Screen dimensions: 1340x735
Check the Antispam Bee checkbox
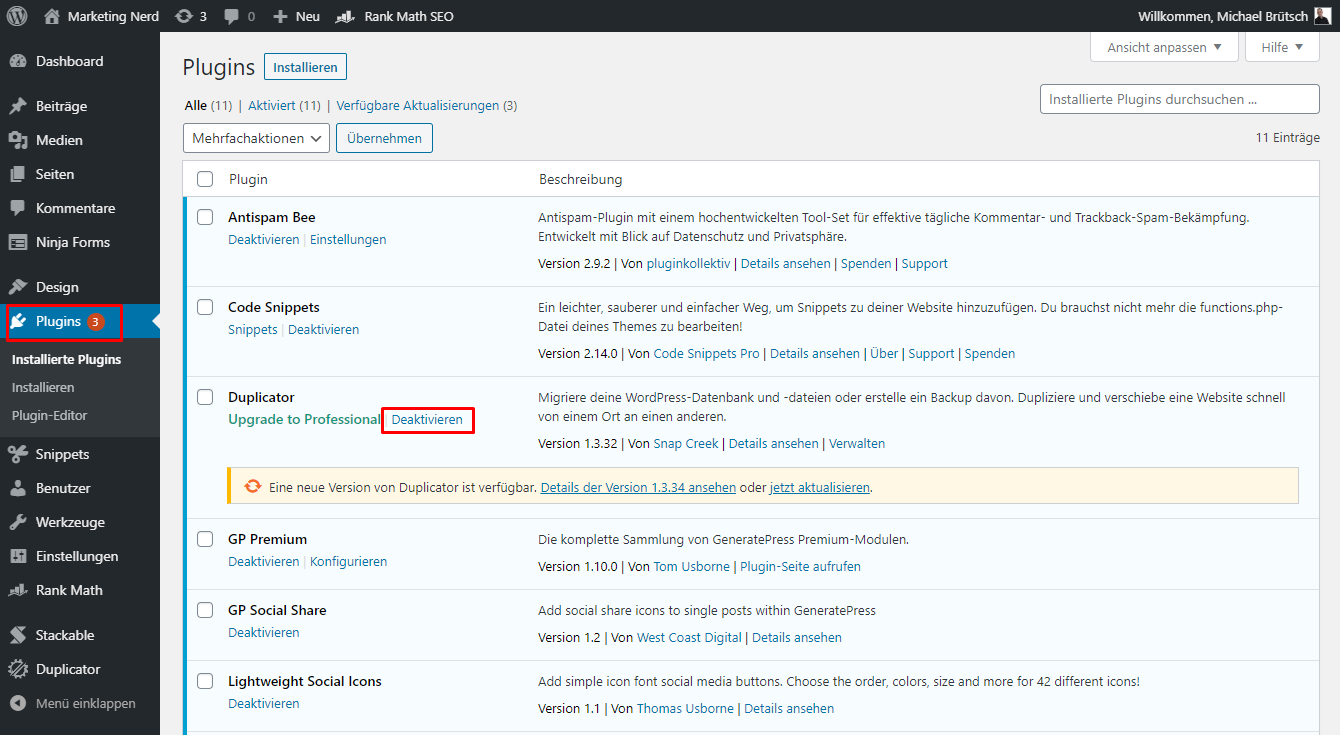tap(205, 217)
